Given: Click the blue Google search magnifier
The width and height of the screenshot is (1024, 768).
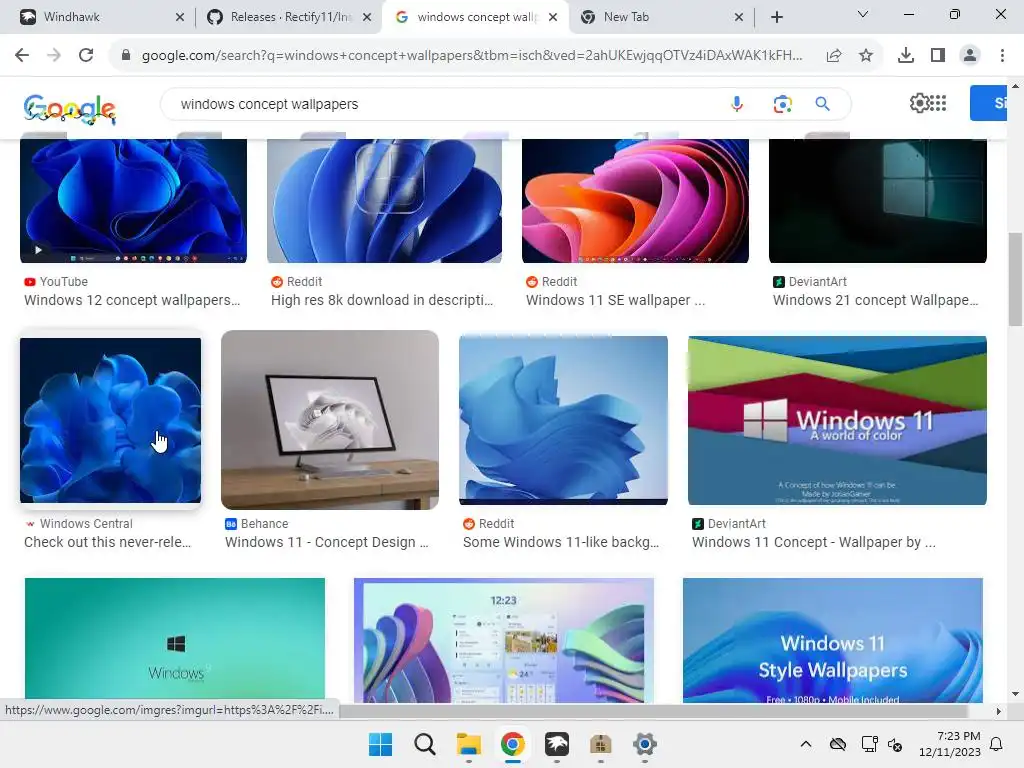Looking at the screenshot, I should (x=822, y=104).
